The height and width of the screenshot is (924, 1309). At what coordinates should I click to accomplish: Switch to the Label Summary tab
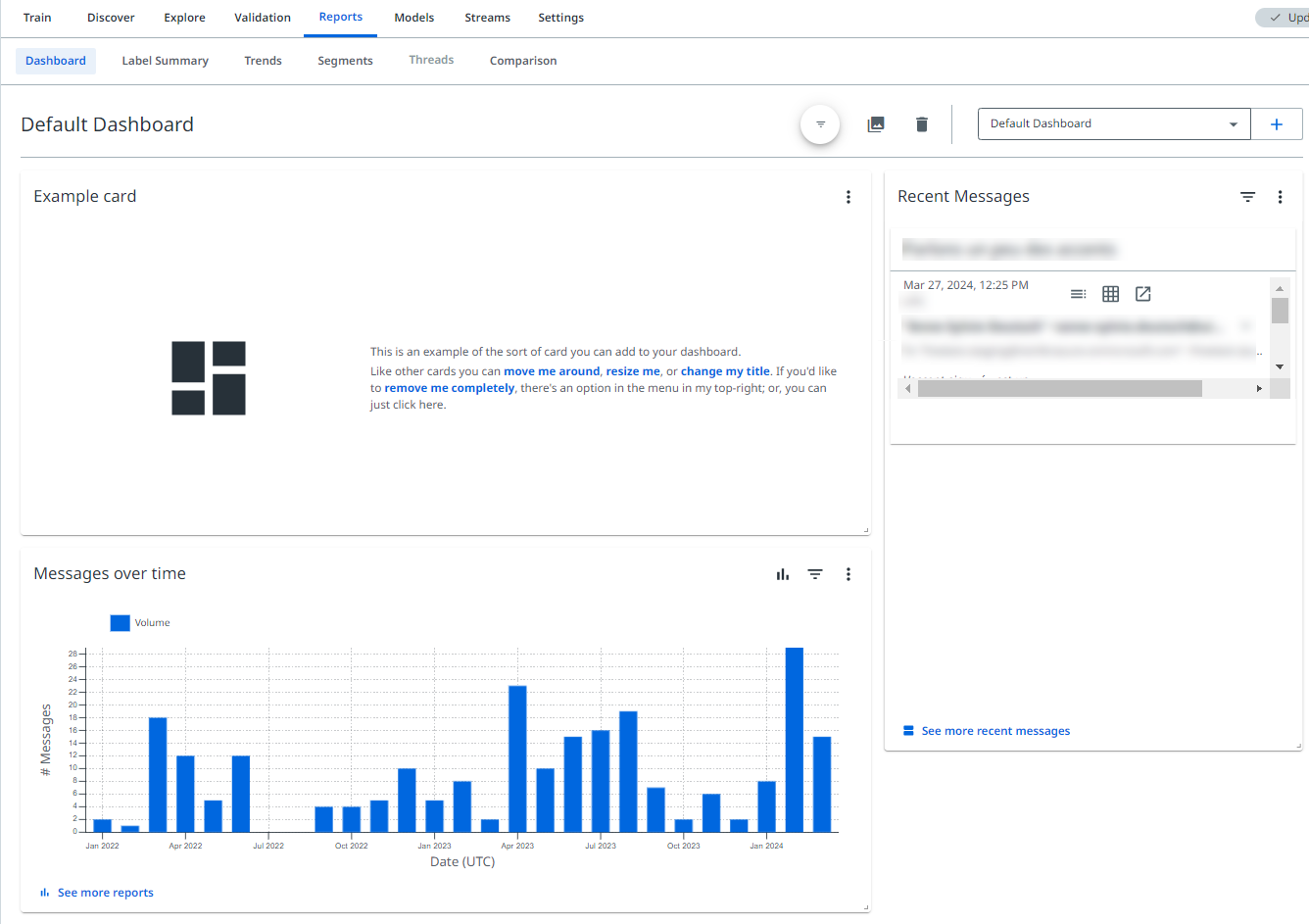coord(165,61)
